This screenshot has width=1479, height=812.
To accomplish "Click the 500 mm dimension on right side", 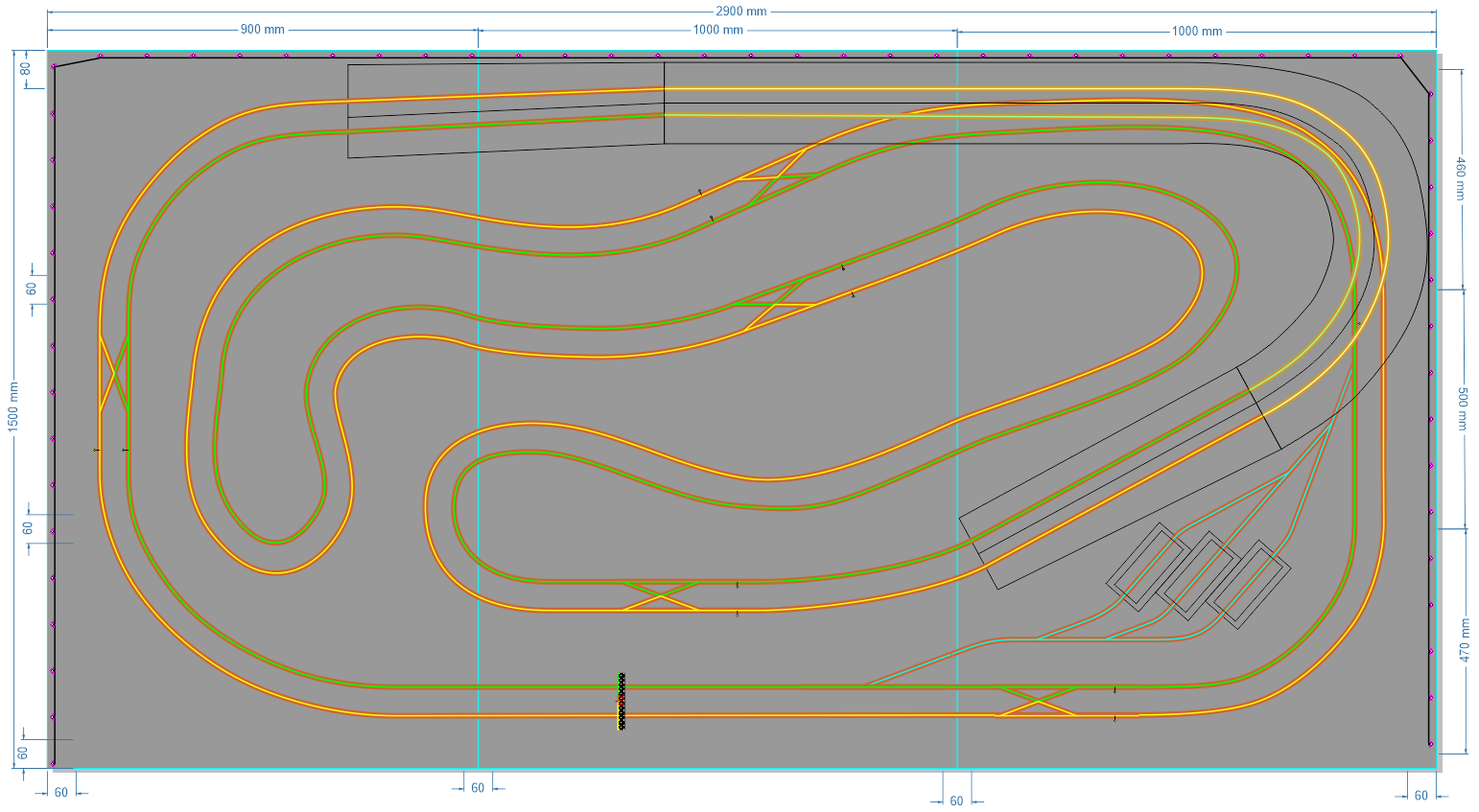I will pyautogui.click(x=1462, y=408).
